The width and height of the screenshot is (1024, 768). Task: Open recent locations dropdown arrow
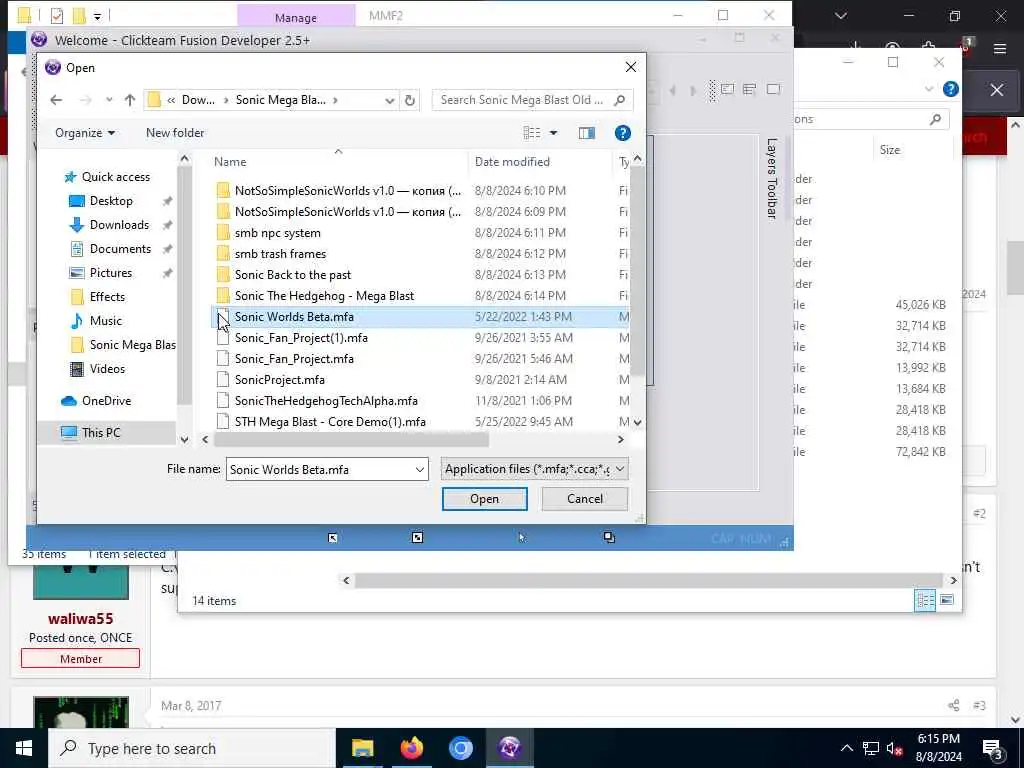[x=109, y=100]
